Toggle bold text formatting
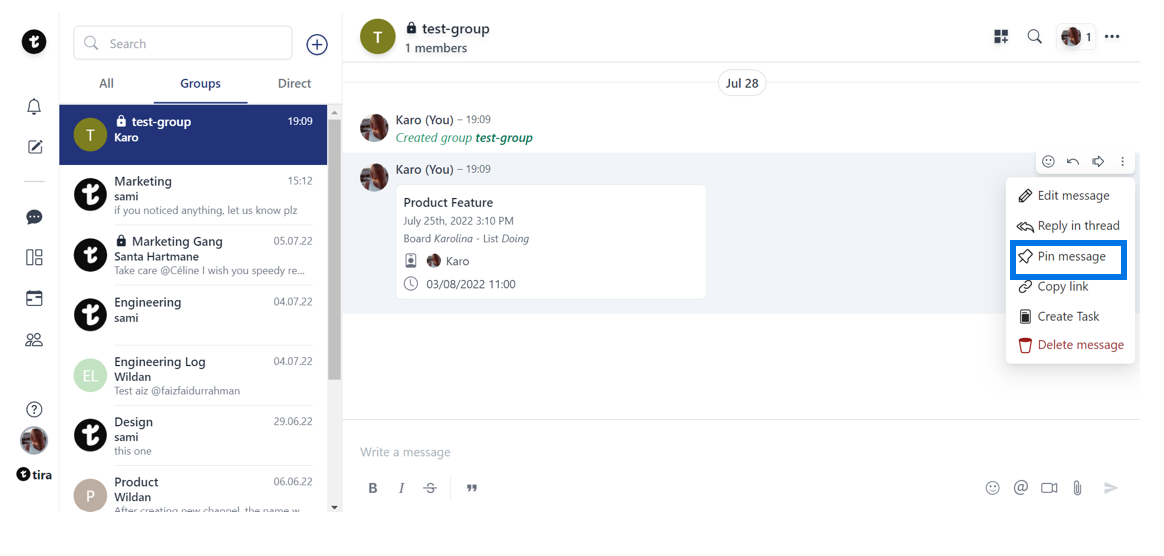This screenshot has height=556, width=1164. 373,488
